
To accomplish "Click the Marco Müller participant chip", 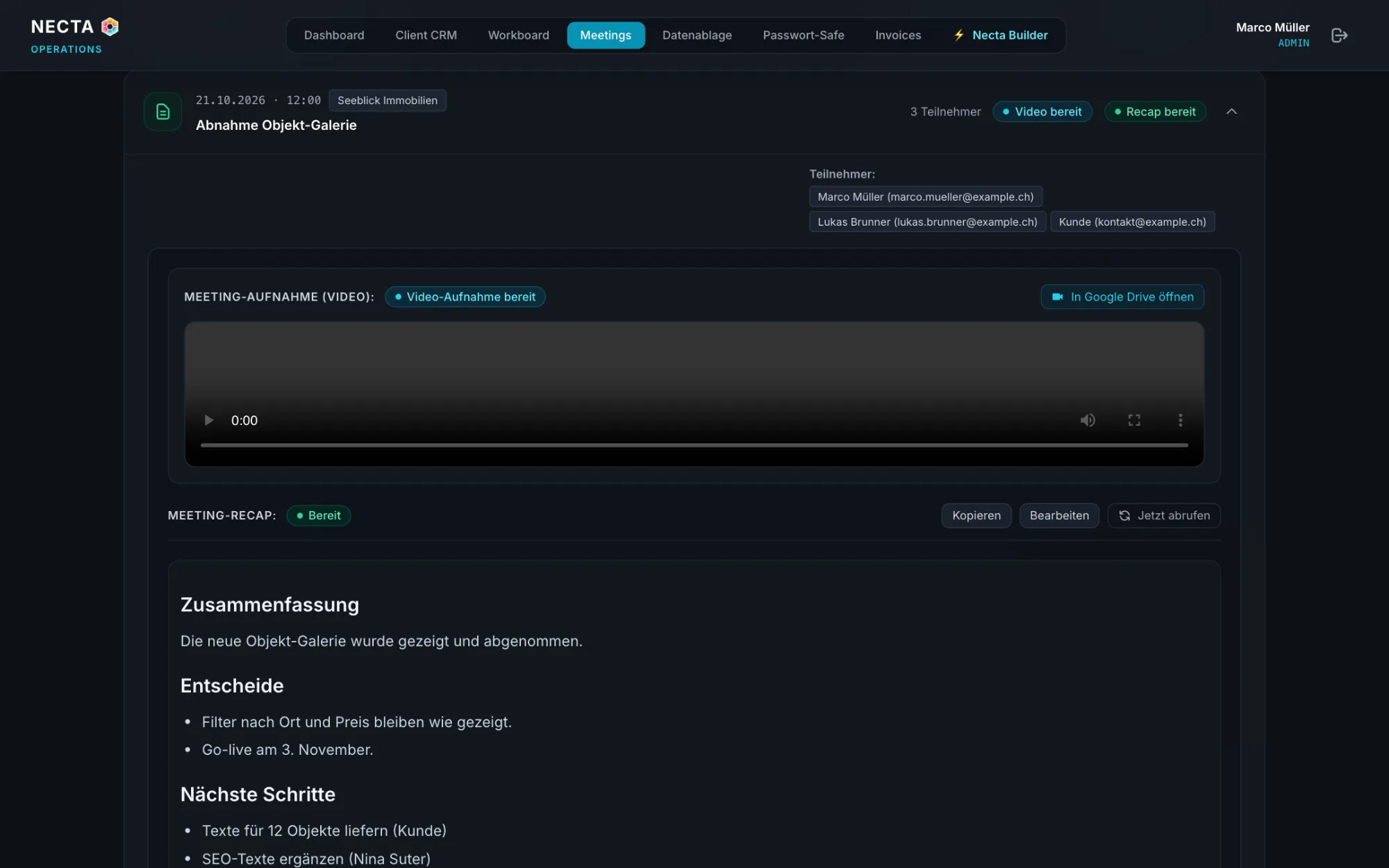I will [x=926, y=197].
